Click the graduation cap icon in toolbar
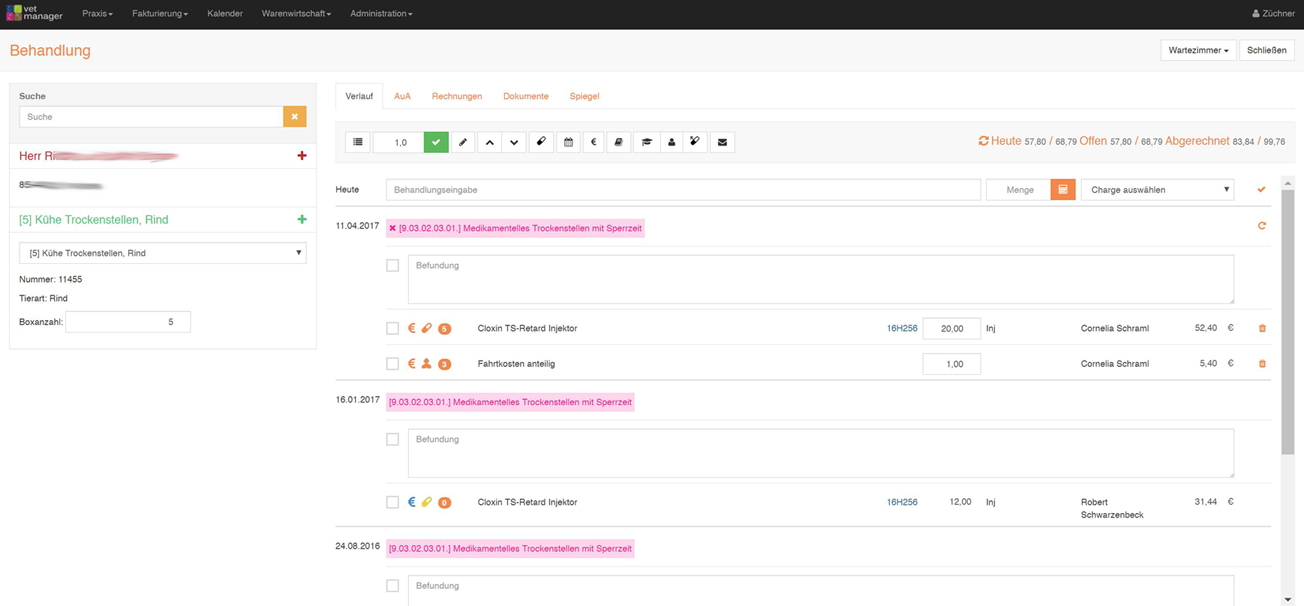The height and width of the screenshot is (606, 1304). click(646, 143)
